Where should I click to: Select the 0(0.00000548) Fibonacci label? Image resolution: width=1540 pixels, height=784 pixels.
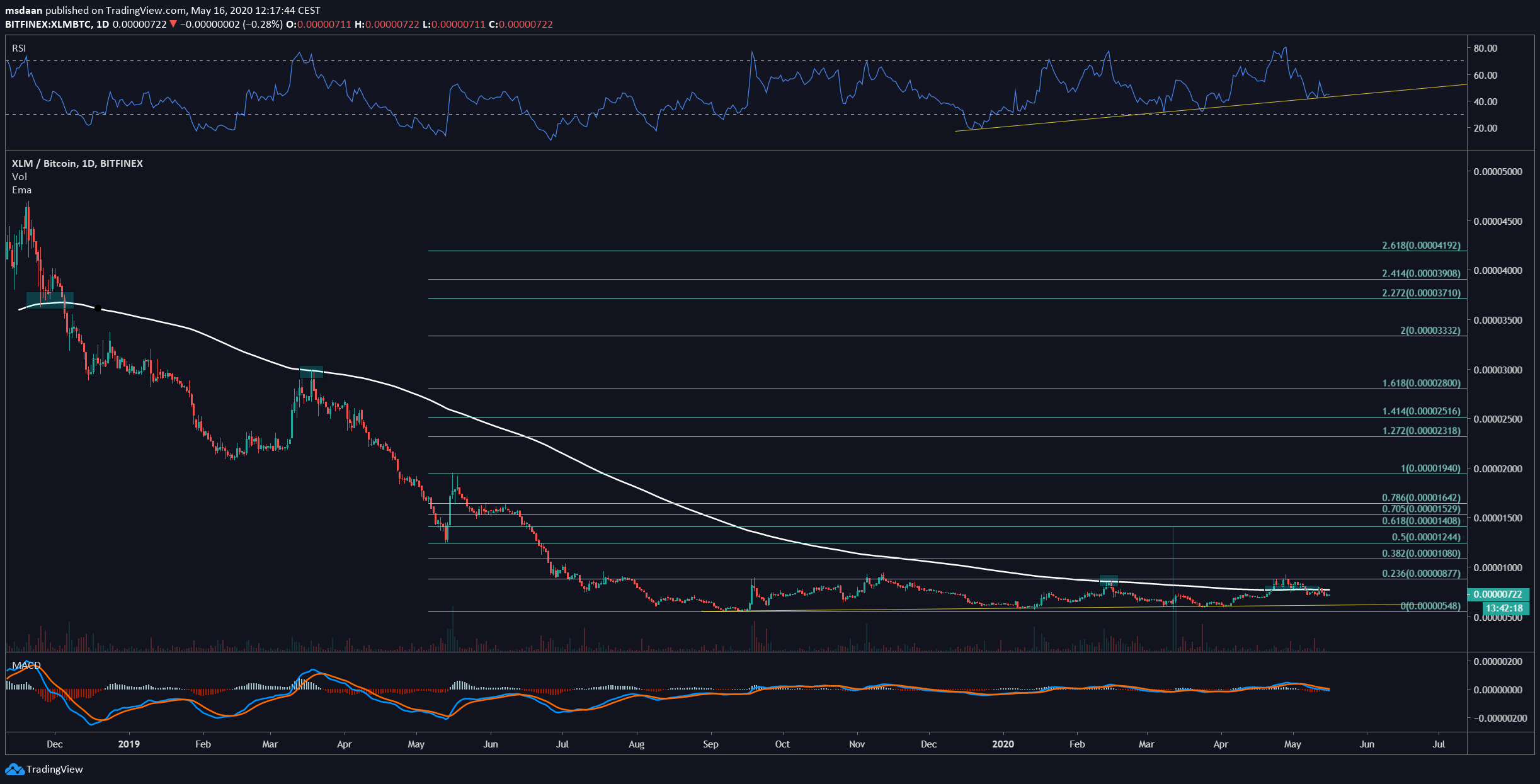[1430, 606]
